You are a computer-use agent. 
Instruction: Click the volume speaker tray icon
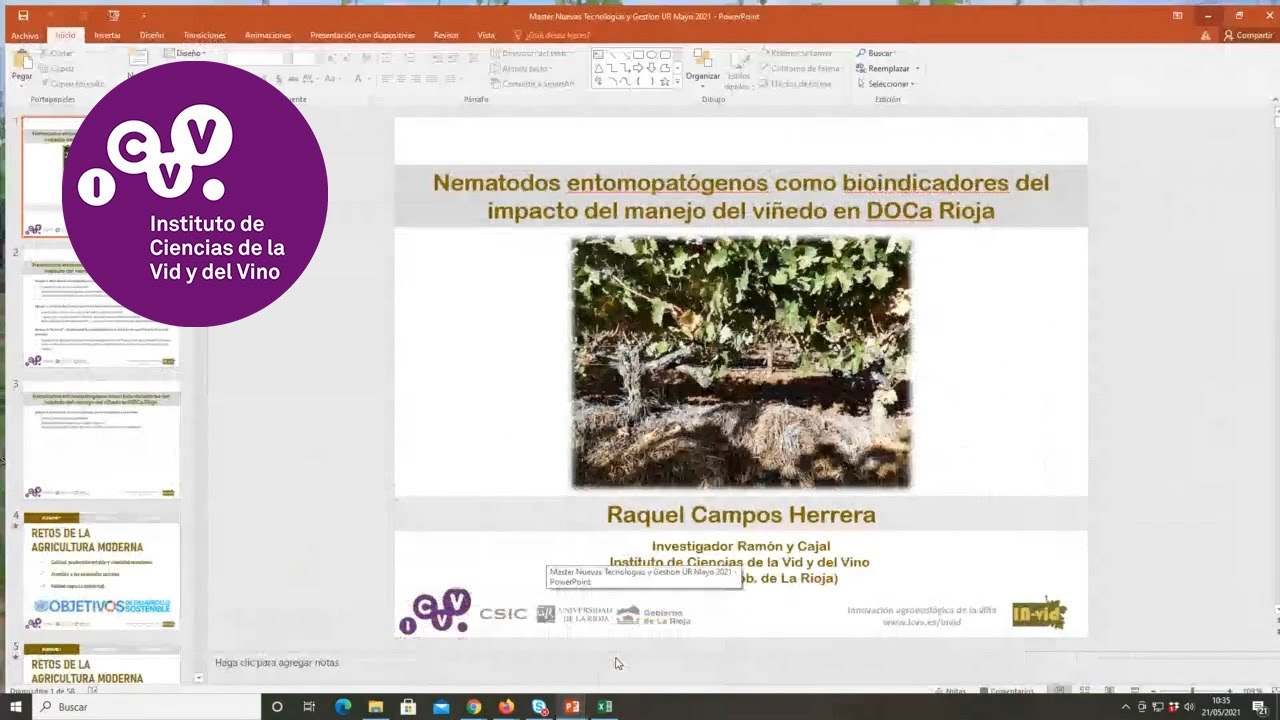coord(1189,707)
